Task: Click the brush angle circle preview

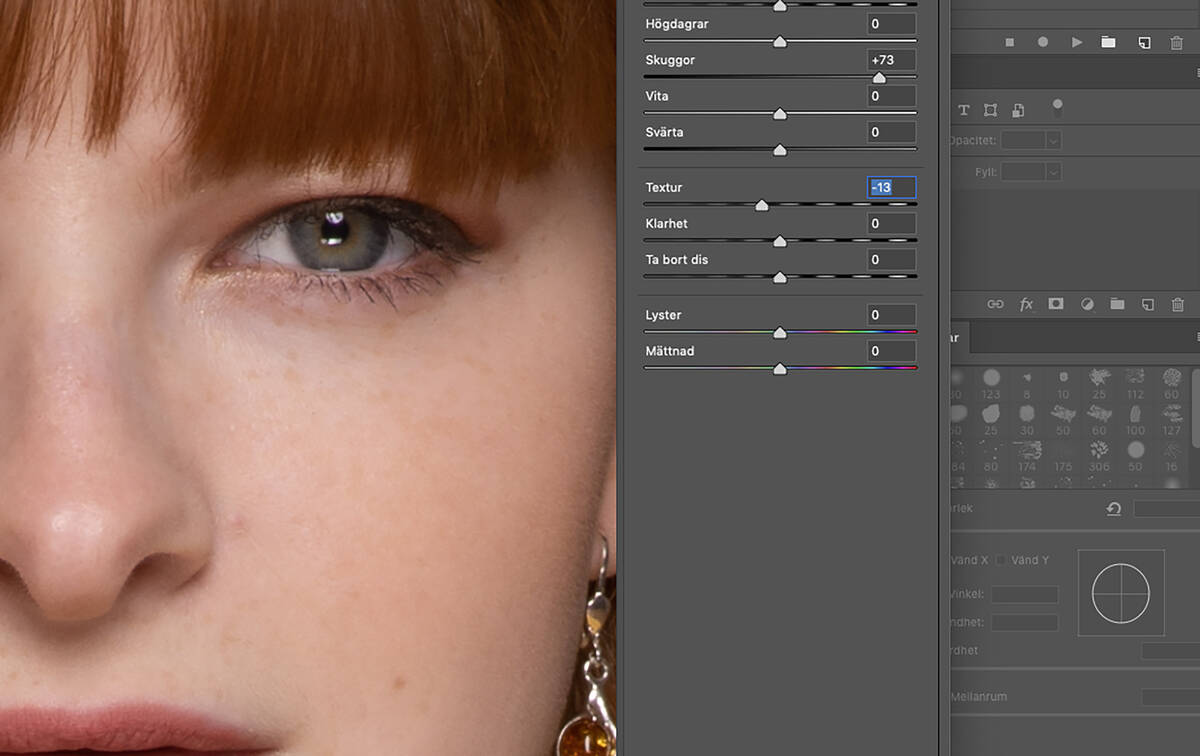Action: coord(1121,593)
